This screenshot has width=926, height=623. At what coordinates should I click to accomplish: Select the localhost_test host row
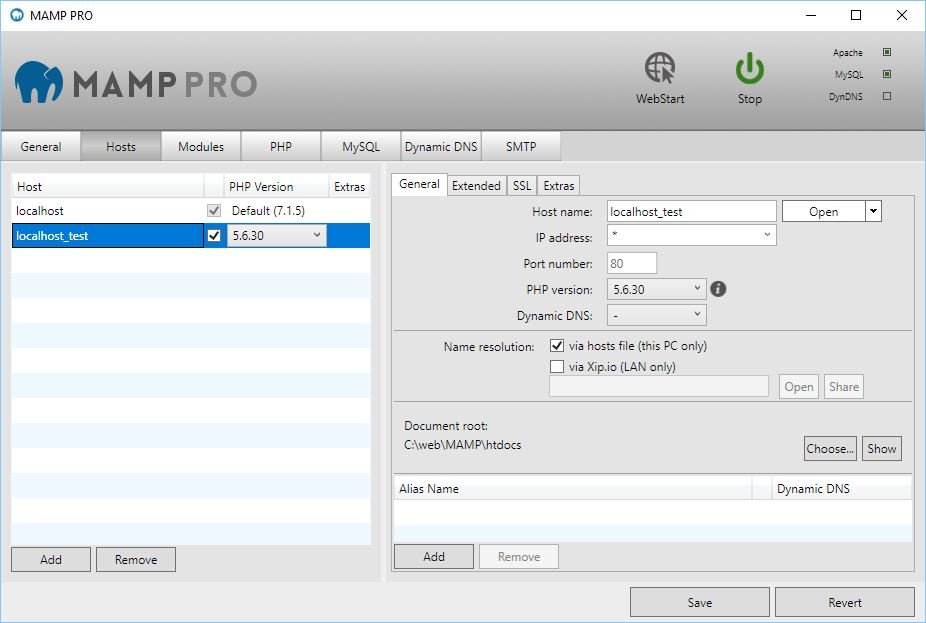point(191,236)
